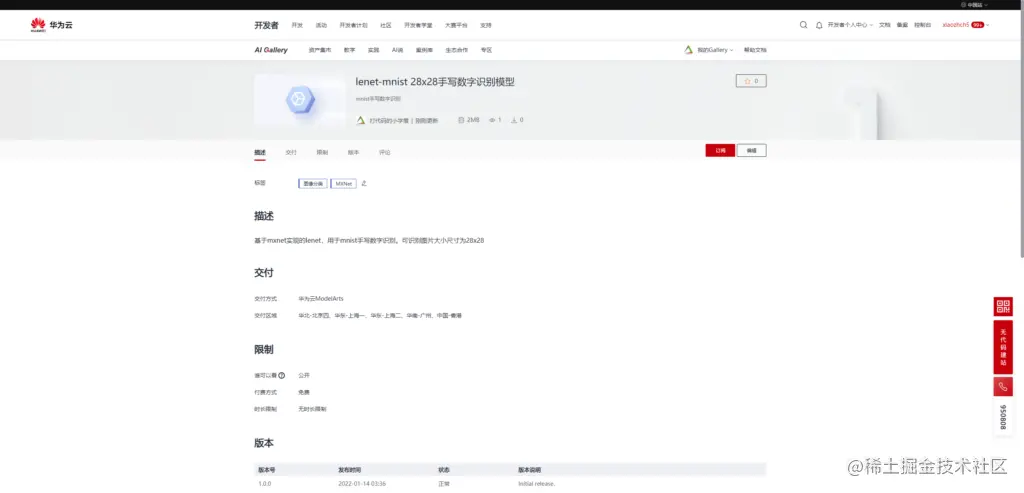Click the edit tags pencil icon
The height and width of the screenshot is (493, 1024).
(364, 183)
